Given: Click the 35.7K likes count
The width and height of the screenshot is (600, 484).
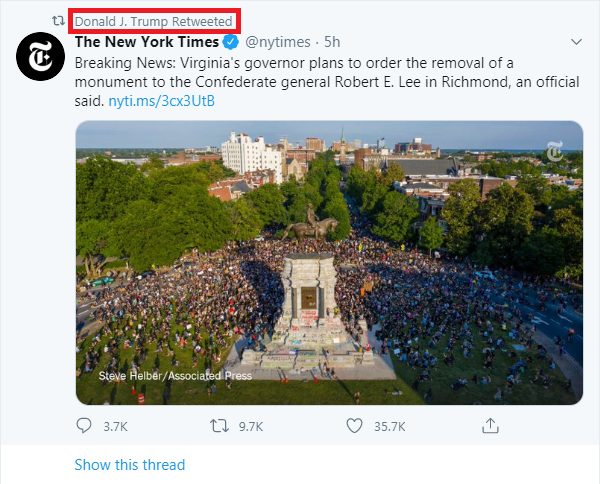Looking at the screenshot, I should (389, 426).
